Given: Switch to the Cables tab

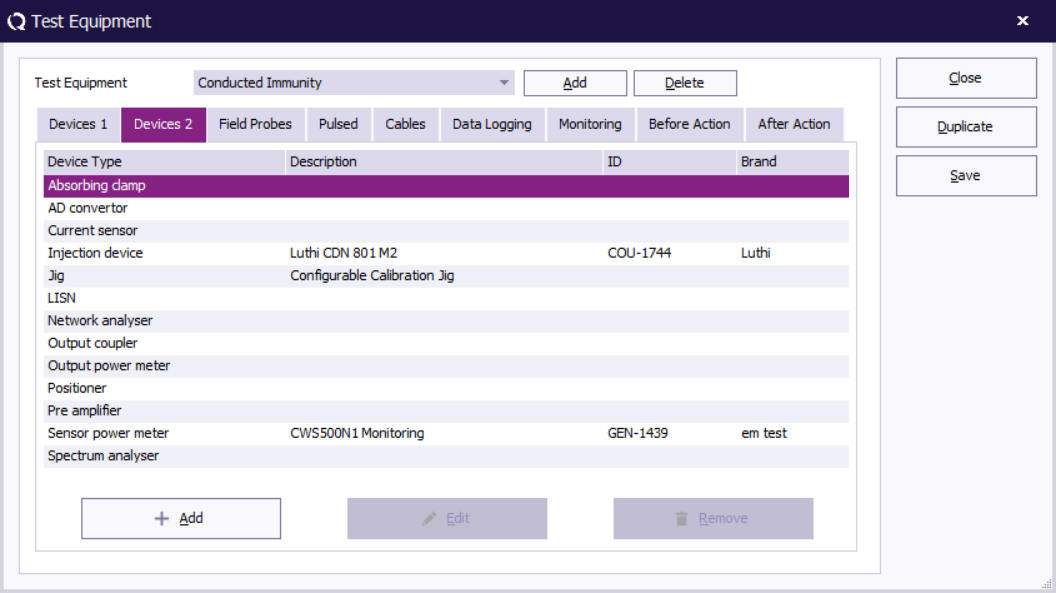Looking at the screenshot, I should tap(405, 125).
